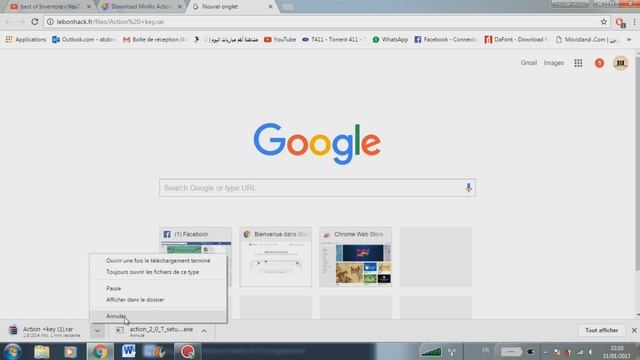Open WhatsApp bookmark
The width and height of the screenshot is (640, 360).
[390, 40]
